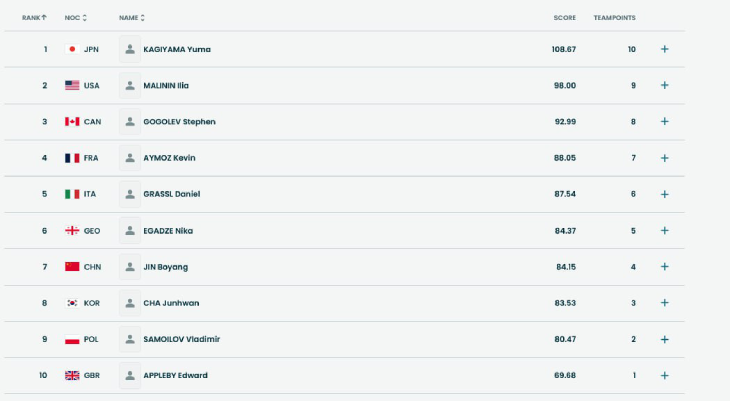Click Japan flag icon beside JPN
This screenshot has height=401, width=730.
pyautogui.click(x=72, y=49)
